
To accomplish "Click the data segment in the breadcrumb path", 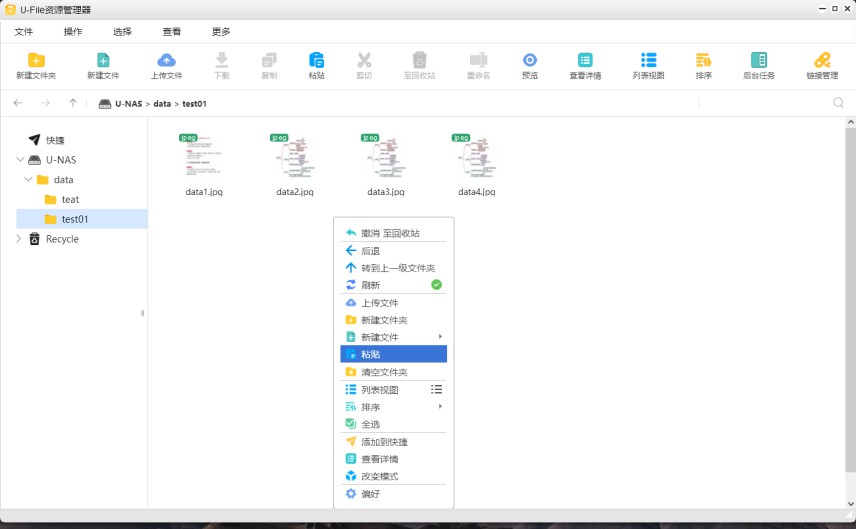I will click(162, 104).
